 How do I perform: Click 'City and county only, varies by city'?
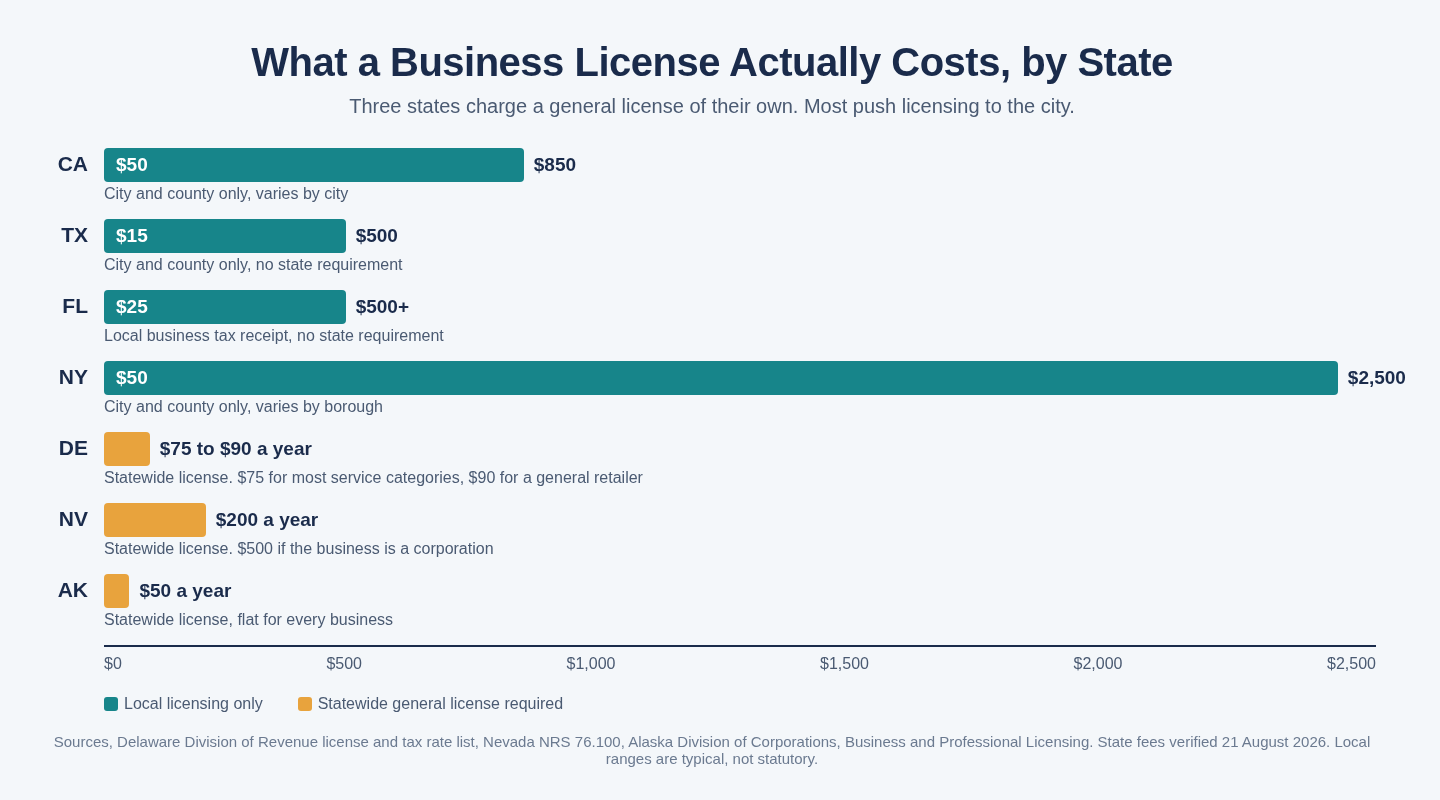point(226,194)
